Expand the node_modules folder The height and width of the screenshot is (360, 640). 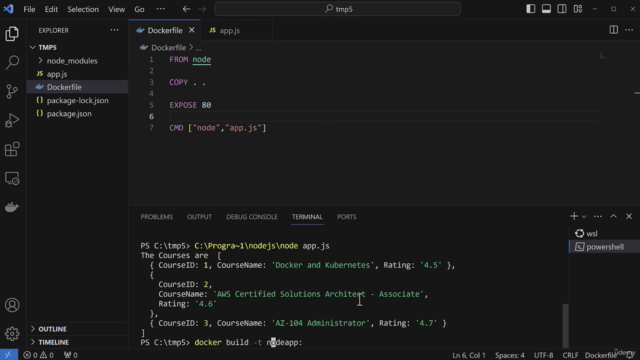(x=78, y=60)
